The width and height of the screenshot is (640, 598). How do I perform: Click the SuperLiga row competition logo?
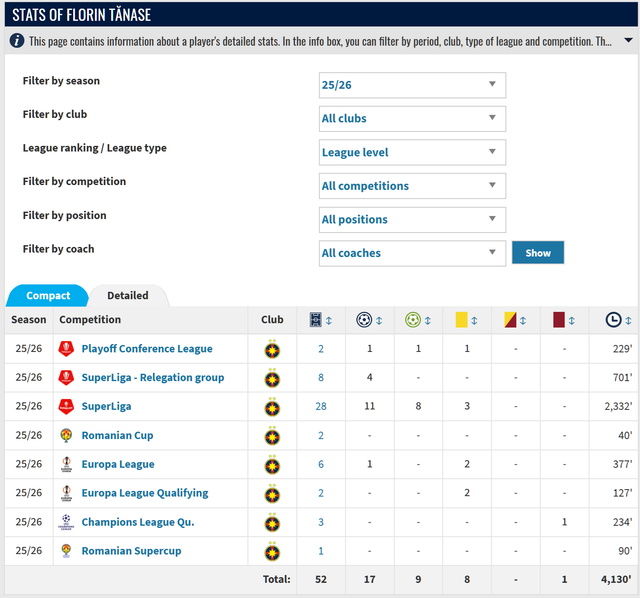tap(66, 407)
